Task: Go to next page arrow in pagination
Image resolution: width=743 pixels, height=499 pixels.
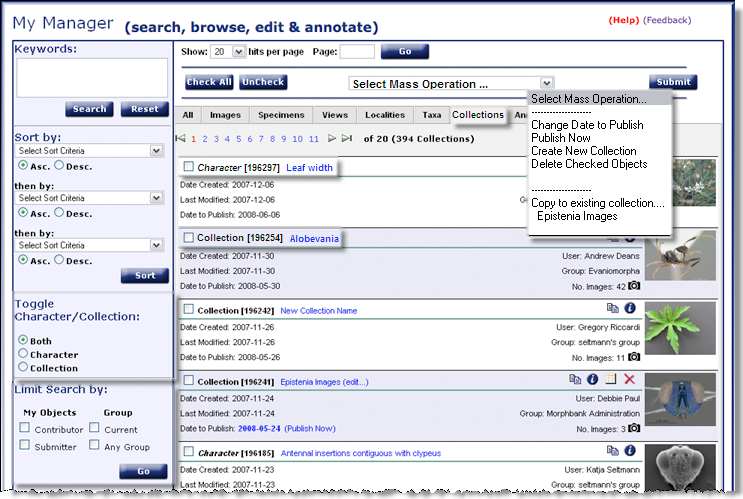Action: (x=332, y=139)
